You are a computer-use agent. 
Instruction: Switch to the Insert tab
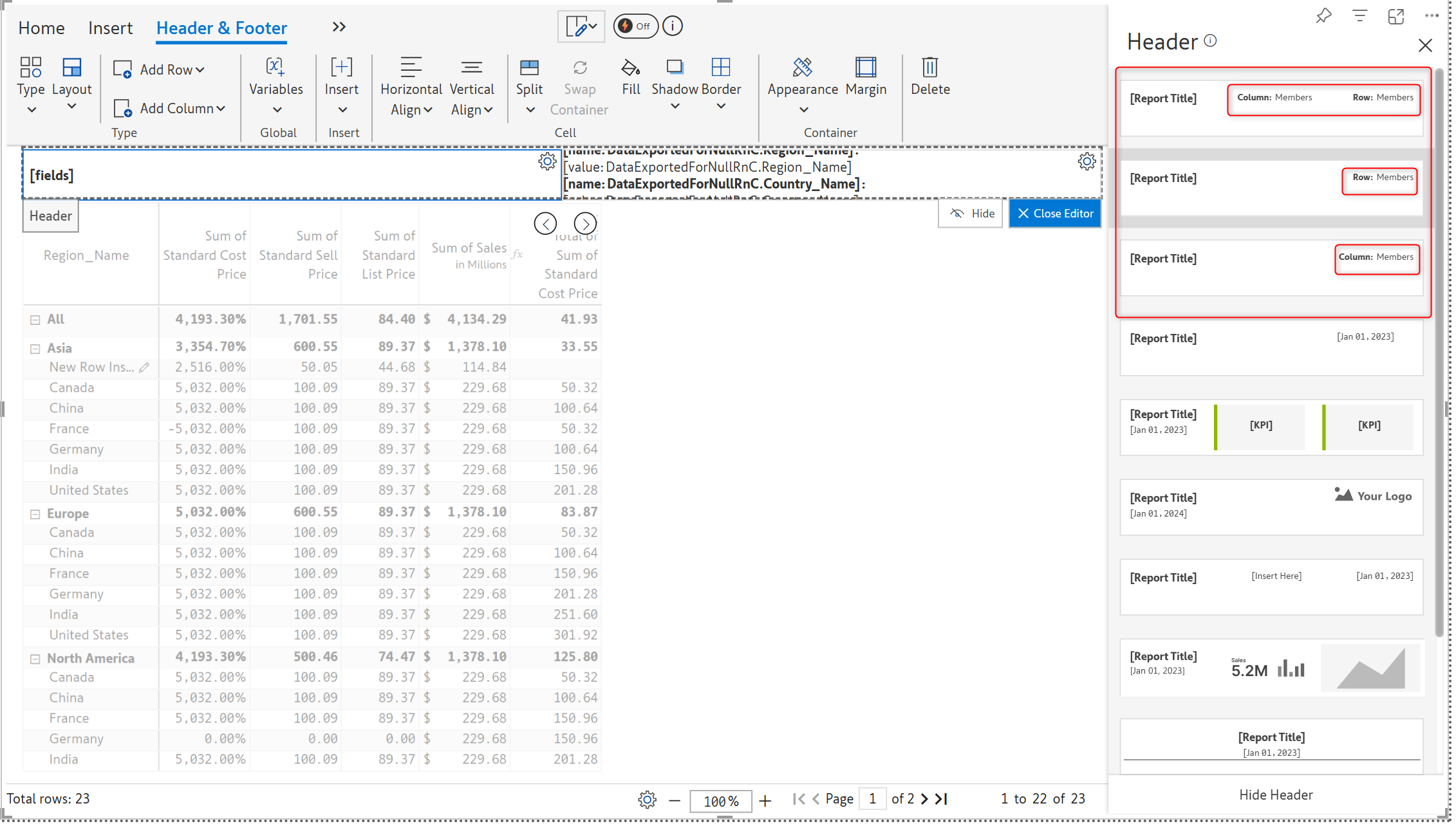110,28
